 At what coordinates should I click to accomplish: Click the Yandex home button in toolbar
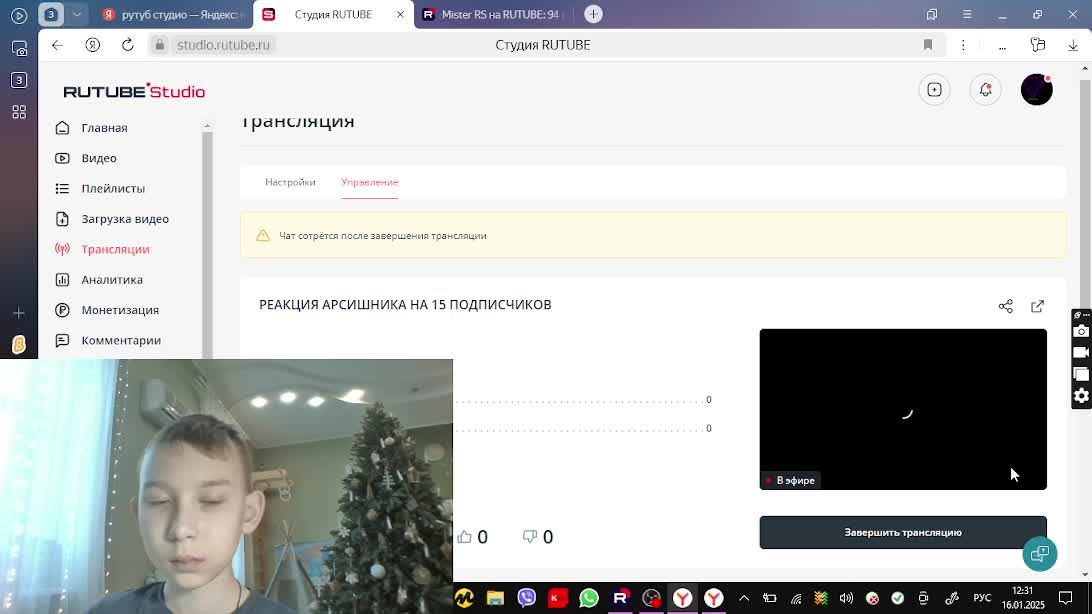pyautogui.click(x=93, y=45)
